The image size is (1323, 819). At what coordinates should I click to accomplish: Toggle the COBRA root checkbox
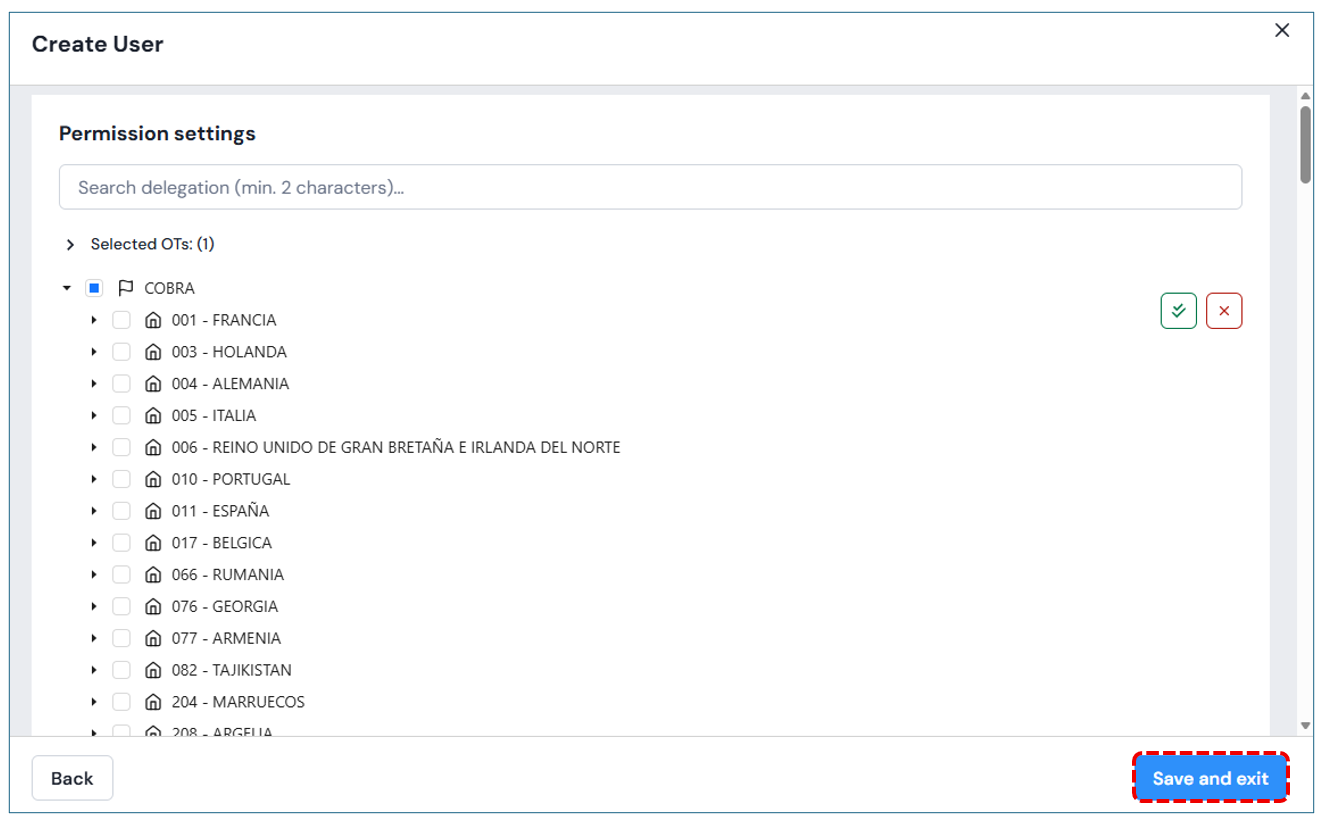click(94, 288)
